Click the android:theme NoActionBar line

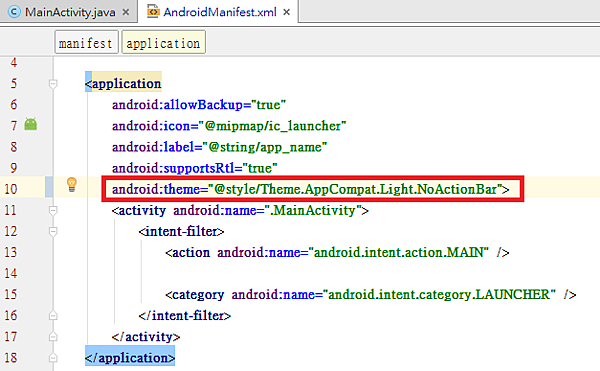(x=310, y=189)
